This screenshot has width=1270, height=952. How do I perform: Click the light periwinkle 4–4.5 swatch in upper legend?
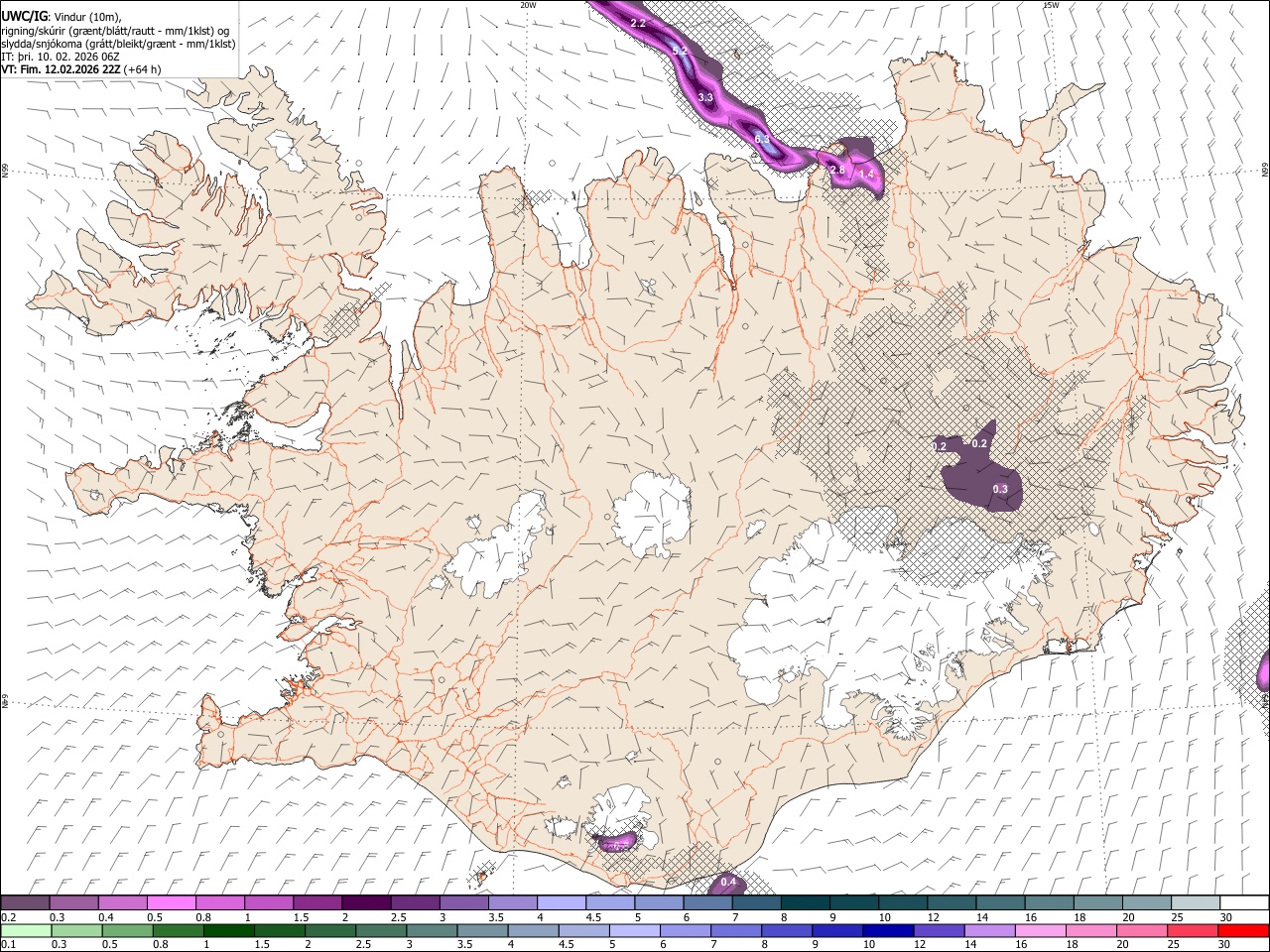[562, 902]
